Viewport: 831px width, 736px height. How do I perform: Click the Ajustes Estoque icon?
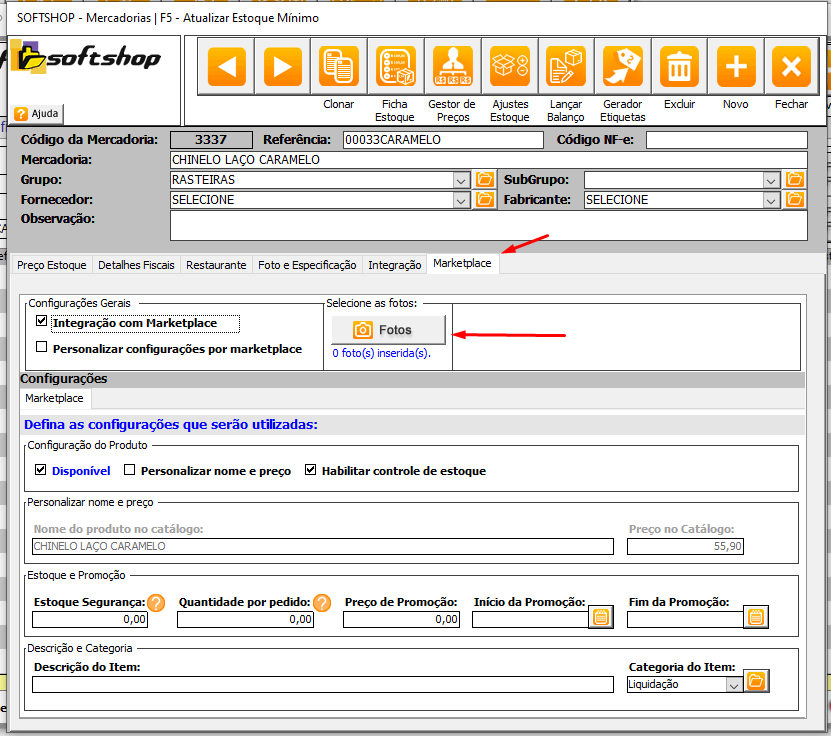point(510,67)
